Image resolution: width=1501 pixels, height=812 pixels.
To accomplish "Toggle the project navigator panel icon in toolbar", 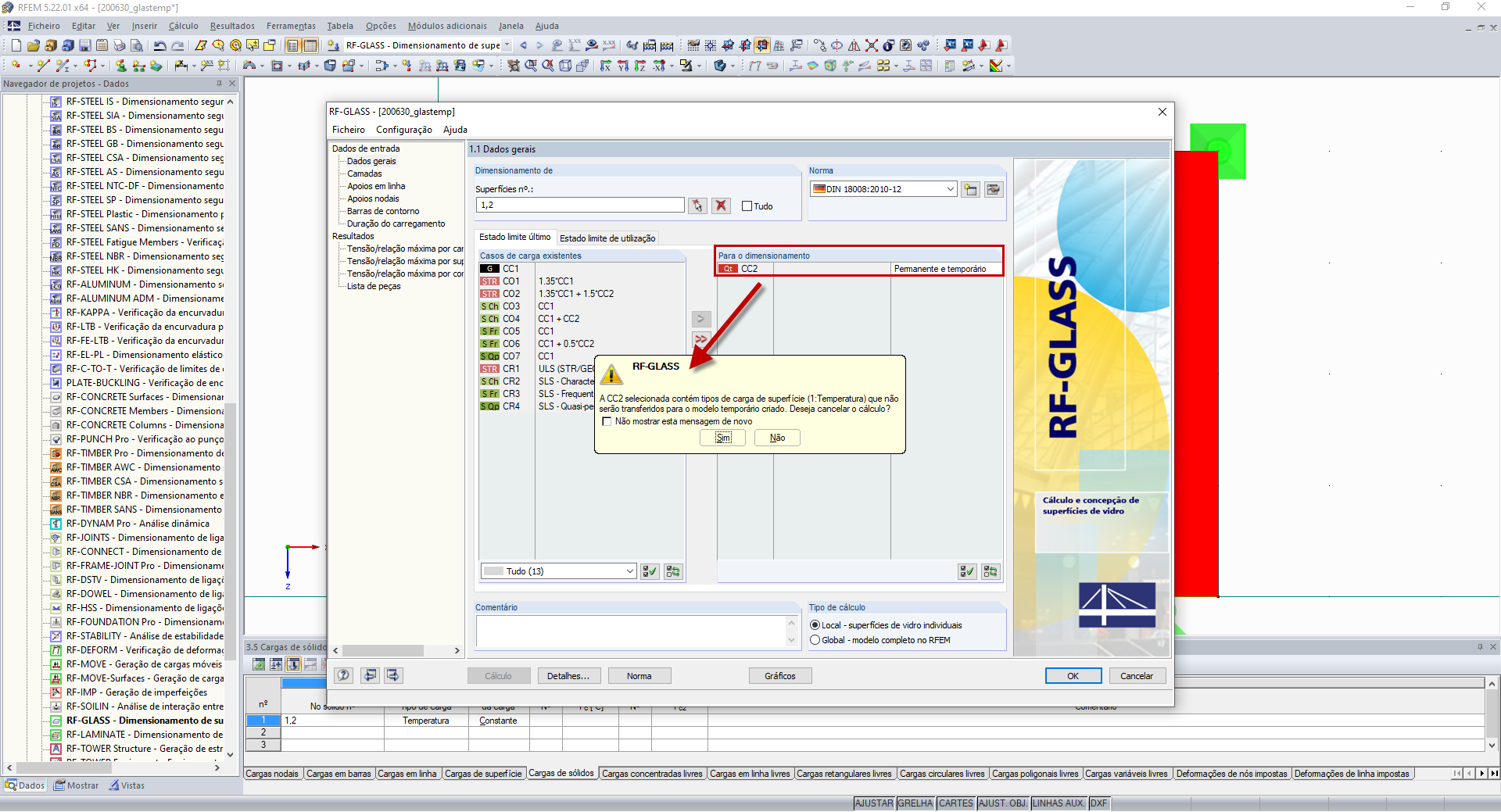I will pos(292,45).
